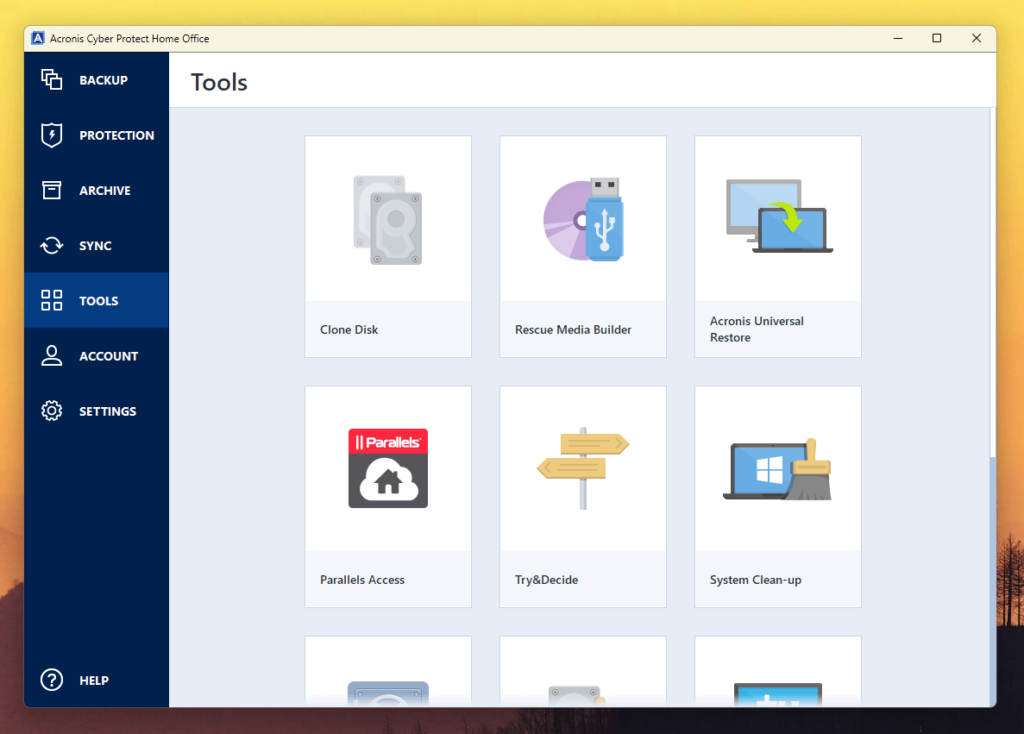Click the Protection shield icon
The height and width of the screenshot is (734, 1024).
click(x=52, y=135)
